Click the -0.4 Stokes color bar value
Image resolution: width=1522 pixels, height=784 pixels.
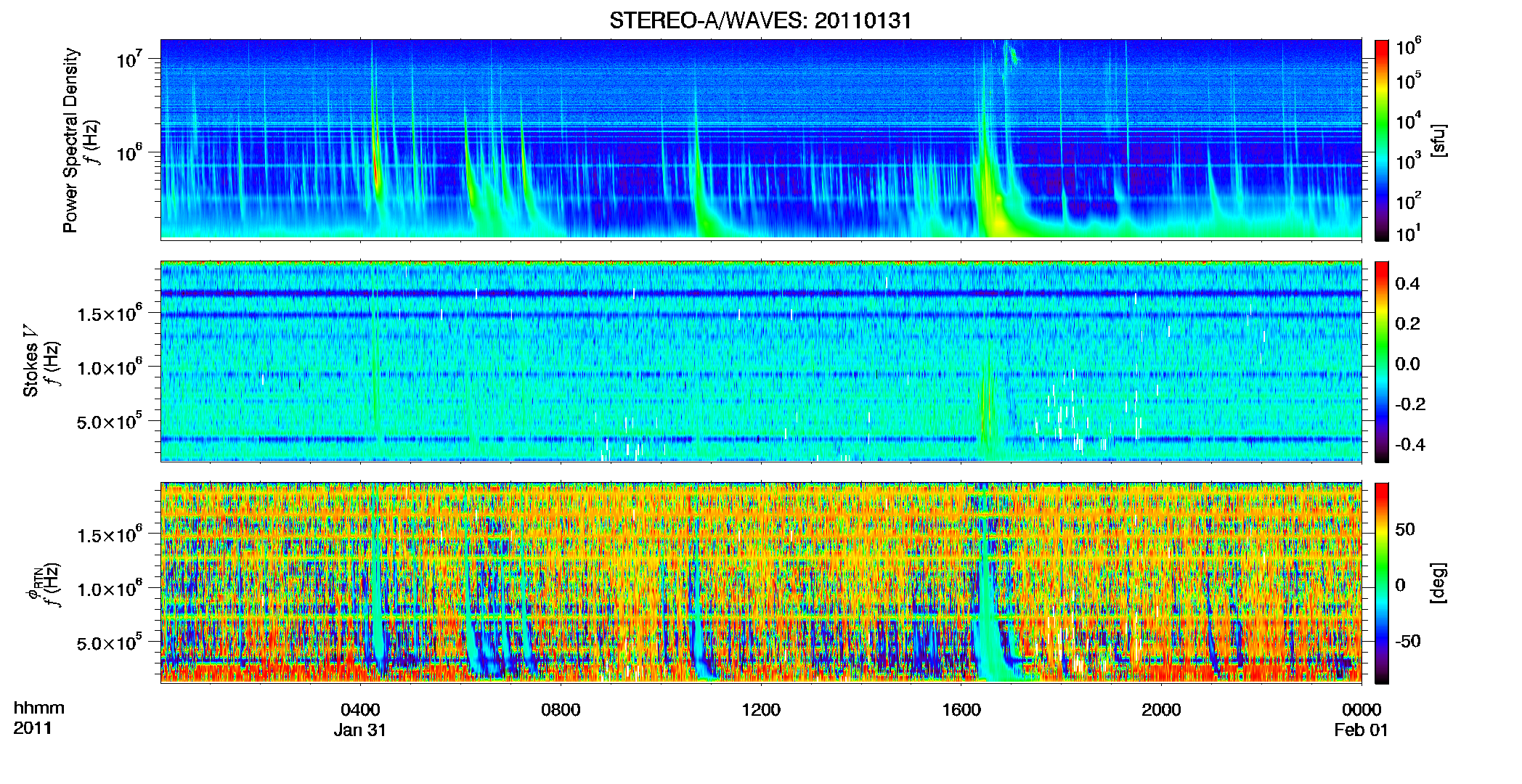point(1410,444)
